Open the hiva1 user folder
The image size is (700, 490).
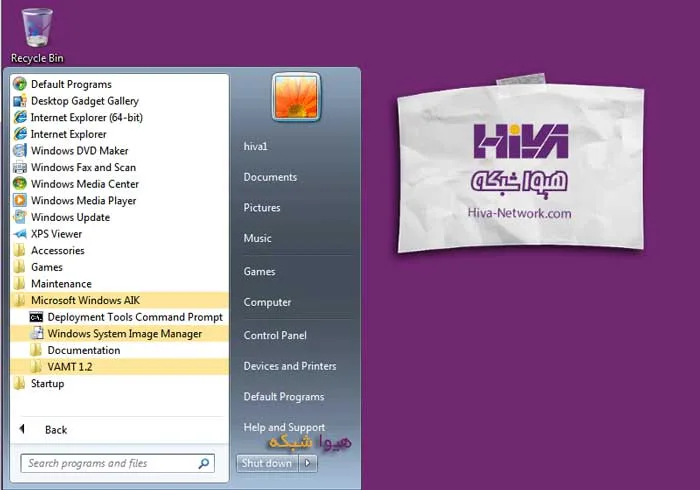(x=255, y=146)
